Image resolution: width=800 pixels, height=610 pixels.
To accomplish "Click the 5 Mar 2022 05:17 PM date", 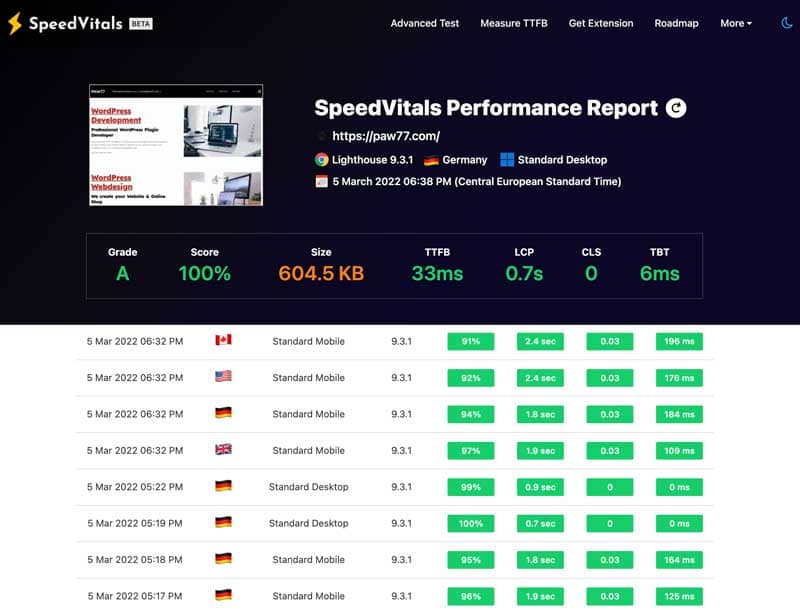I will [135, 596].
